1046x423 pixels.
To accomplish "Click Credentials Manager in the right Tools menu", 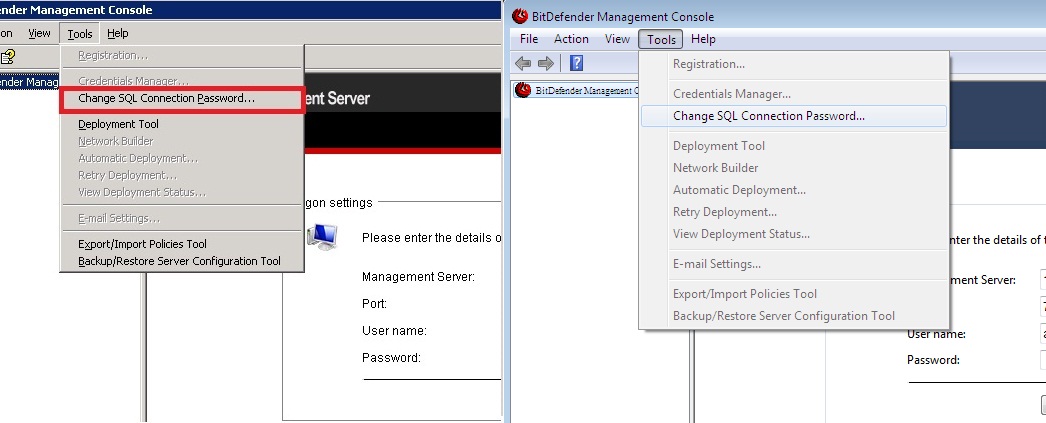I will coord(794,94).
